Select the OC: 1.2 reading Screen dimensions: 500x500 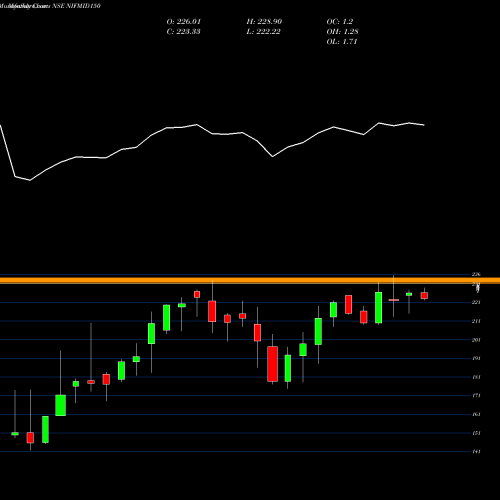[340, 22]
